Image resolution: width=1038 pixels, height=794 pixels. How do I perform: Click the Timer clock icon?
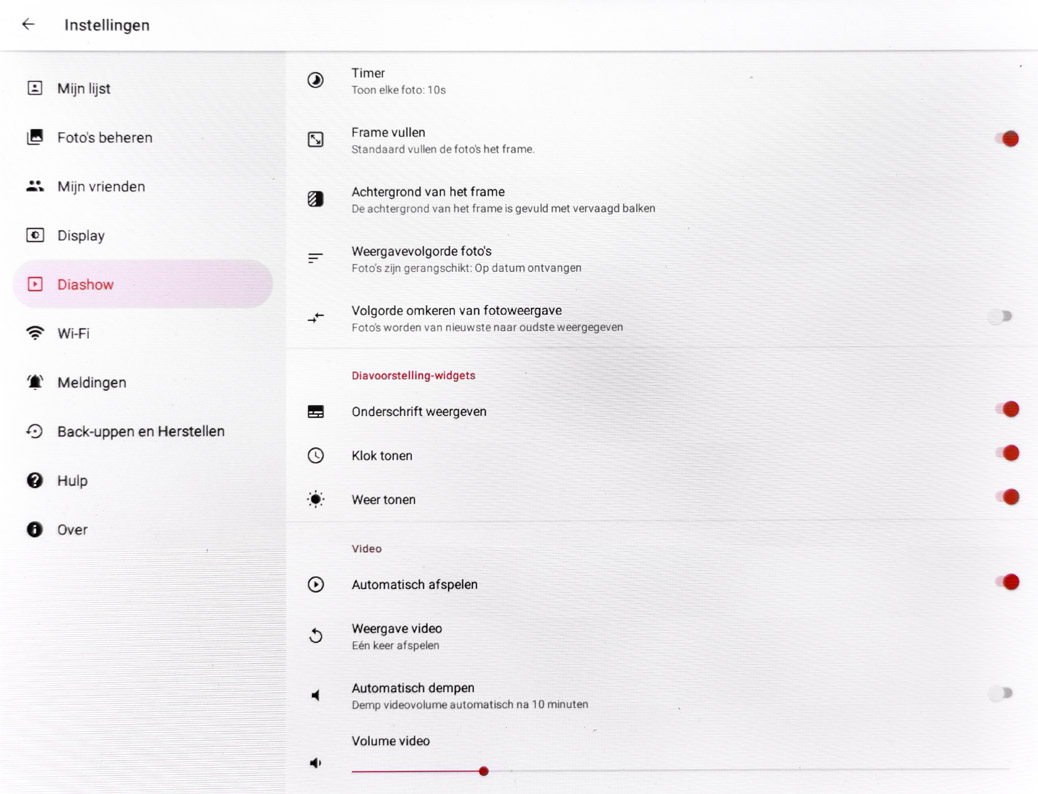[315, 80]
